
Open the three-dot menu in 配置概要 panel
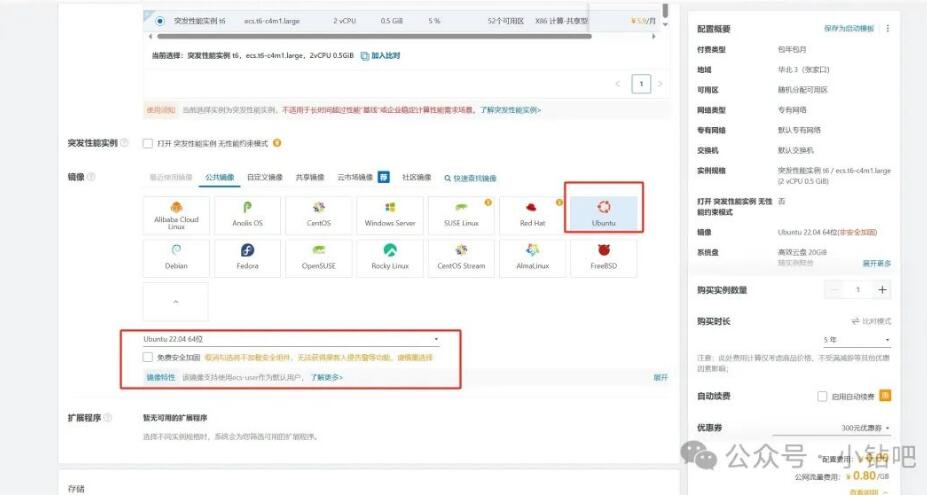887,28
